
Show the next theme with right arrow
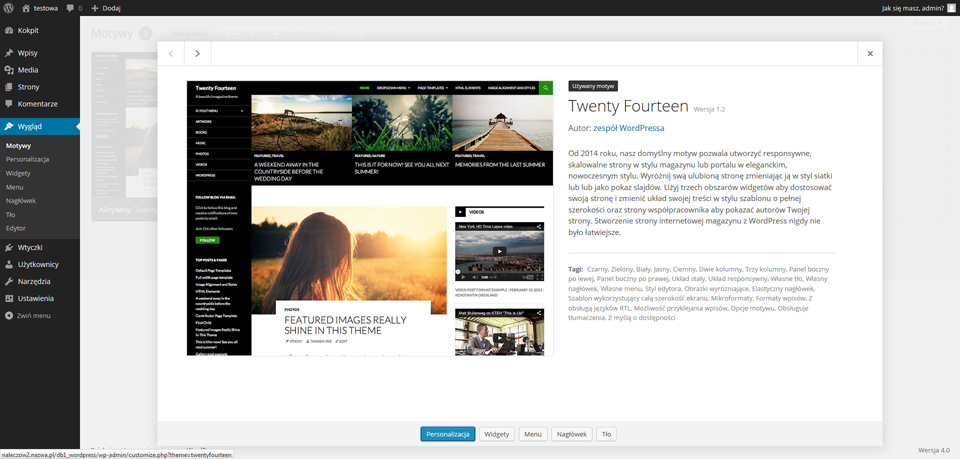[198, 53]
